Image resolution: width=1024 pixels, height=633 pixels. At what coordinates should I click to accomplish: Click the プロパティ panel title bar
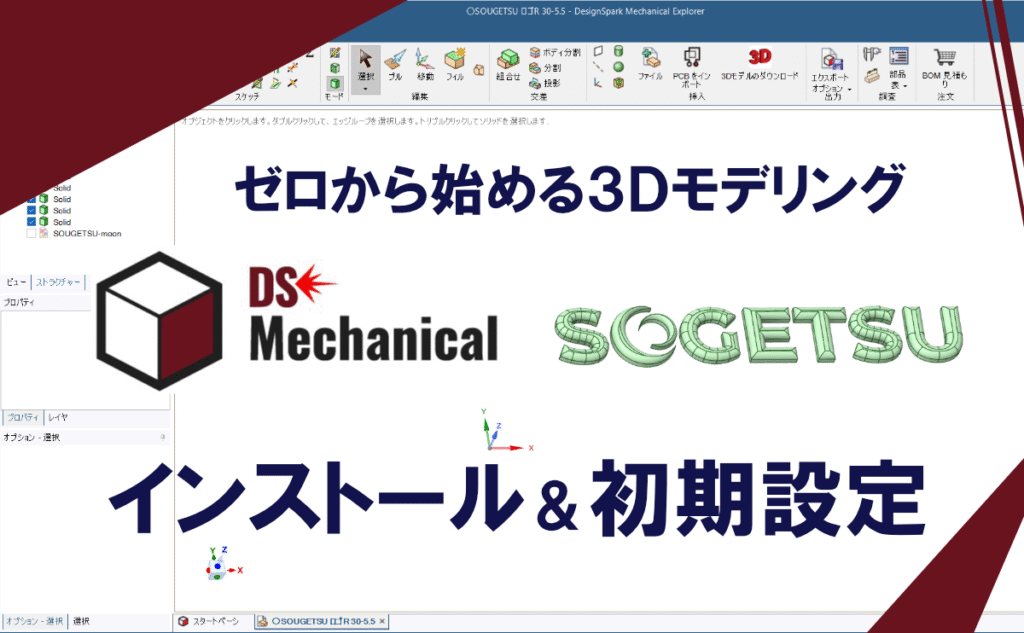[46, 302]
